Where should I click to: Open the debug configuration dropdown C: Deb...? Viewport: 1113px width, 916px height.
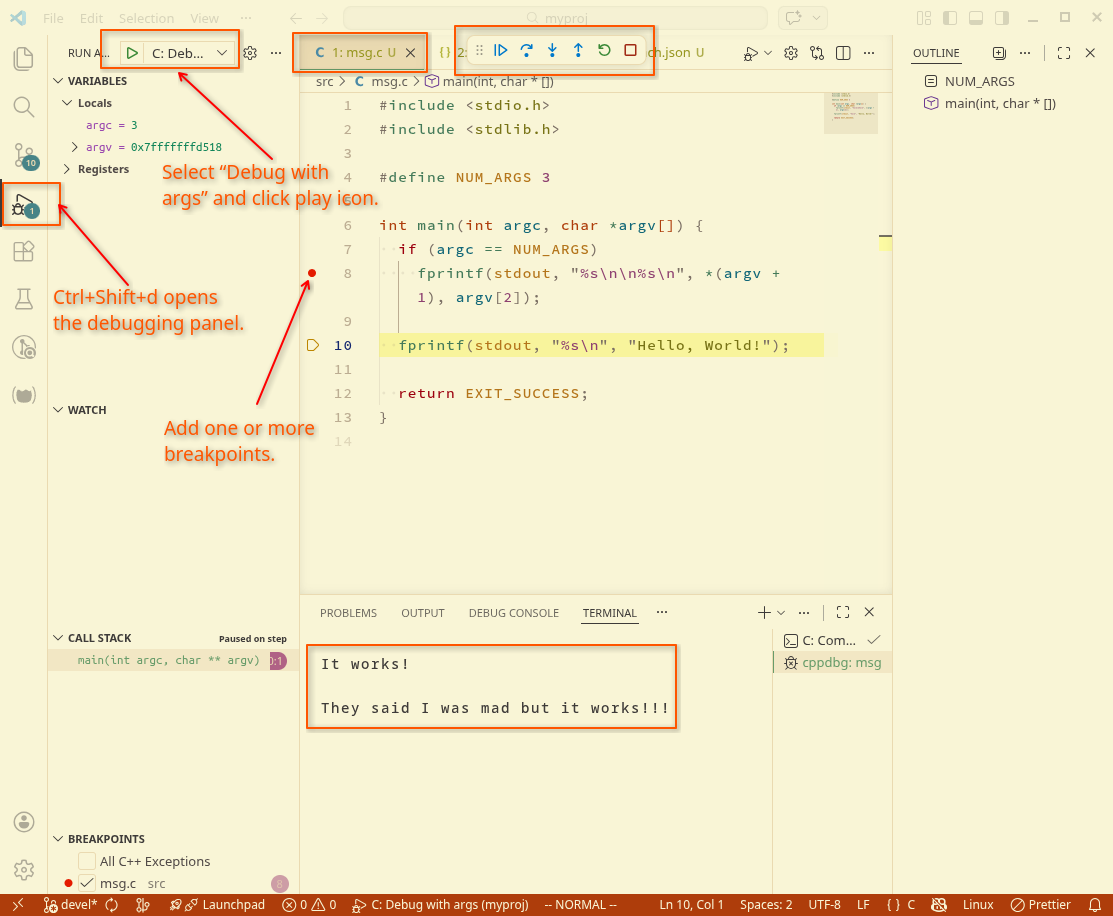190,53
